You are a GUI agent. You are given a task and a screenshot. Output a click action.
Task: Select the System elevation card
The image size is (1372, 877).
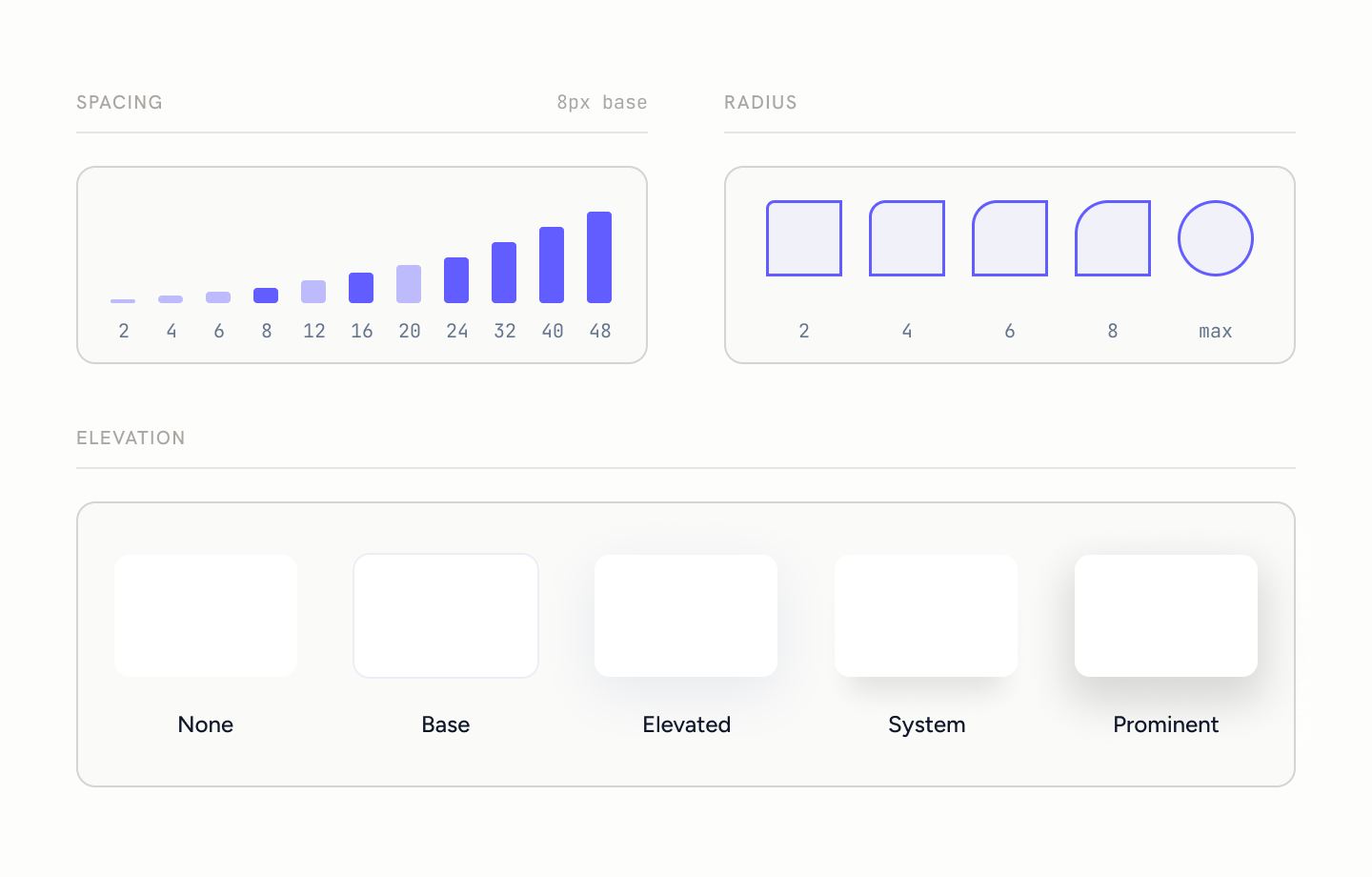coord(926,616)
